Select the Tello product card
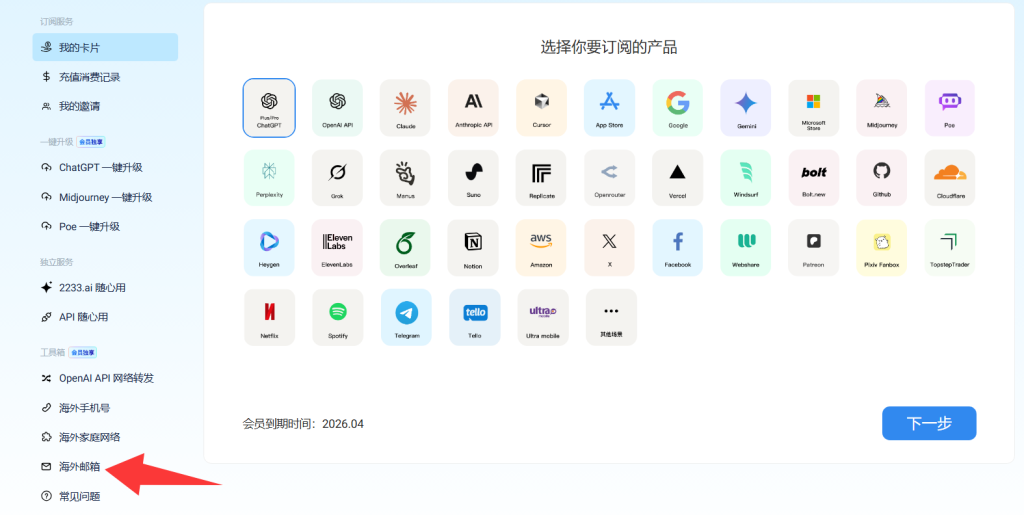Image resolution: width=1024 pixels, height=515 pixels. 475,317
